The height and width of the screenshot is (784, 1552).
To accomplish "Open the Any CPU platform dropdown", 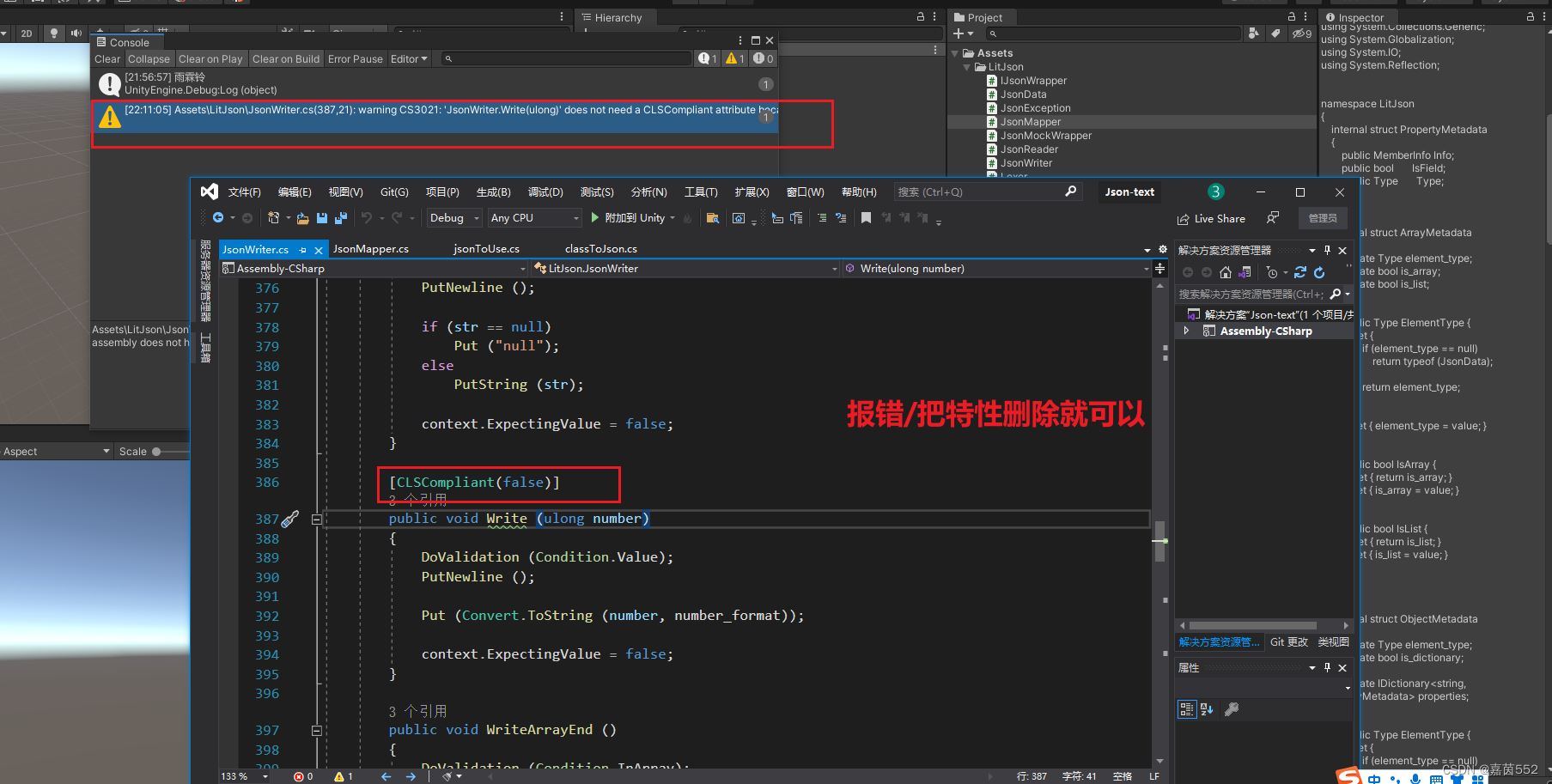I will 534,218.
